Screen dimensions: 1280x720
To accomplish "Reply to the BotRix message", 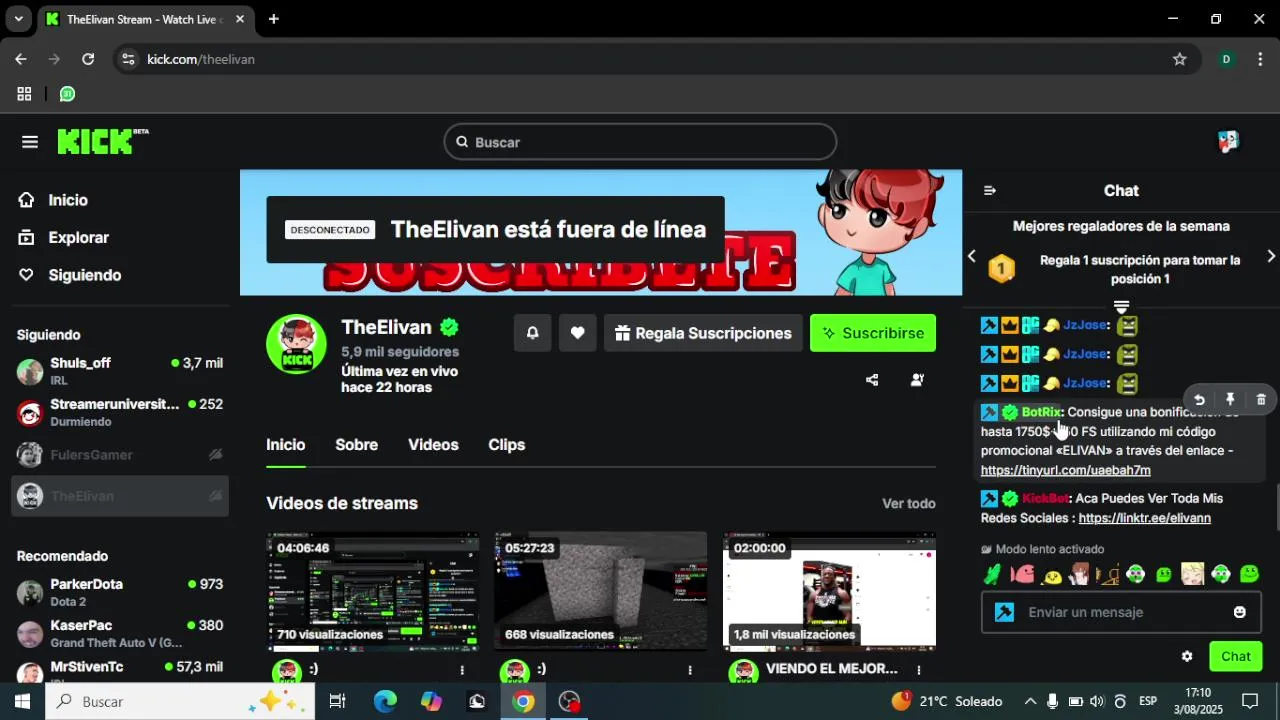I will click(1199, 399).
